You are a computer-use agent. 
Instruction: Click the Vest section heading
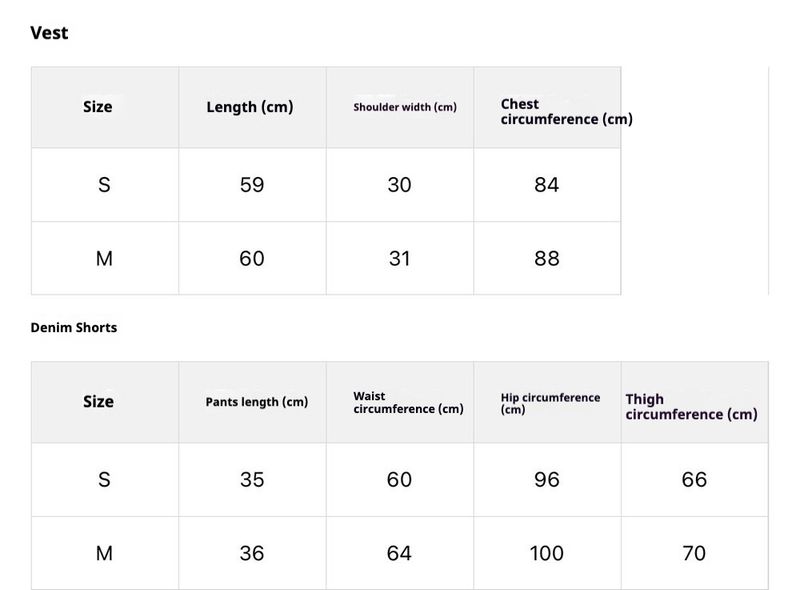coord(49,33)
